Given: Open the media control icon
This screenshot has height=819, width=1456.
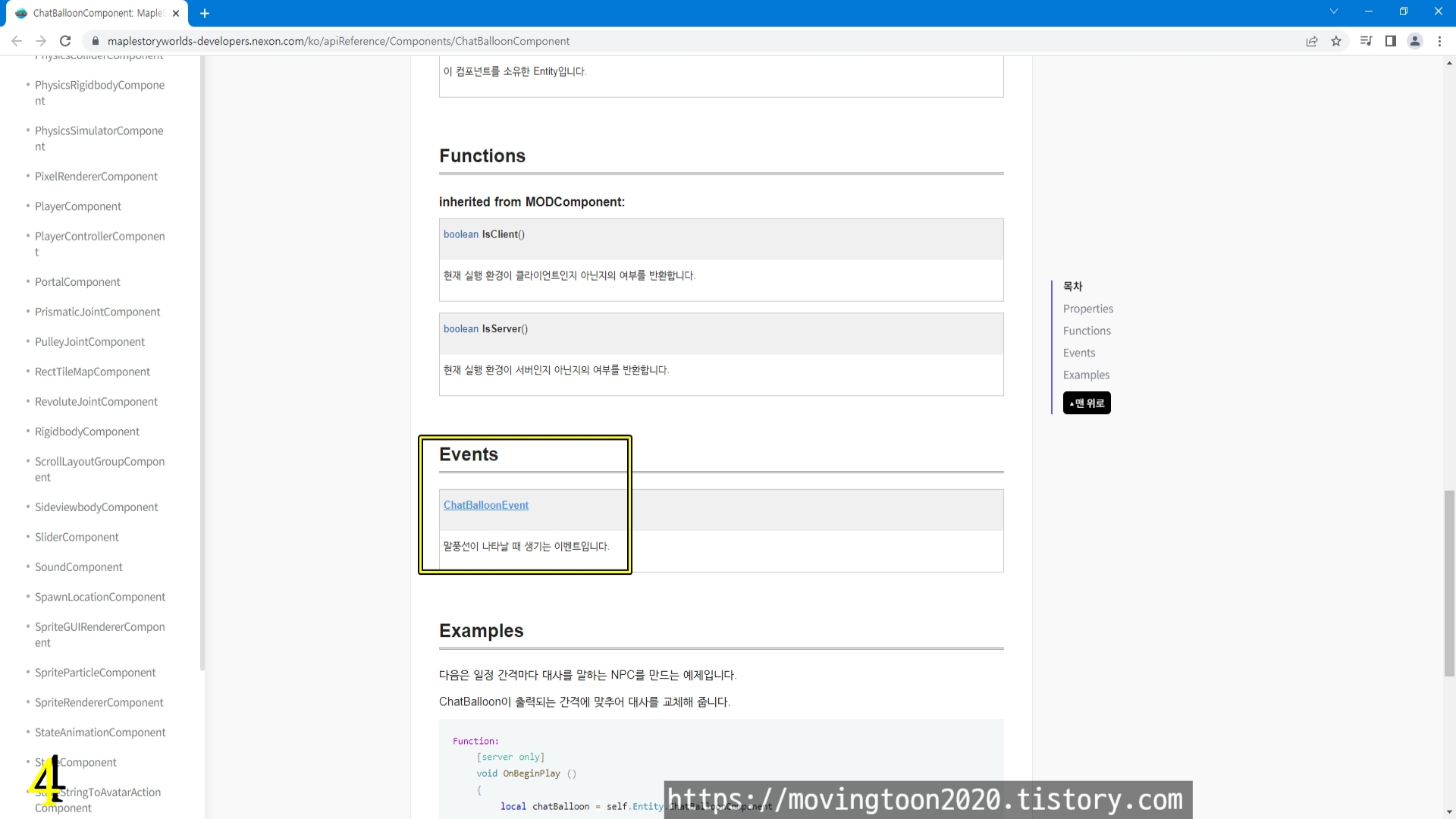Looking at the screenshot, I should click(1366, 41).
